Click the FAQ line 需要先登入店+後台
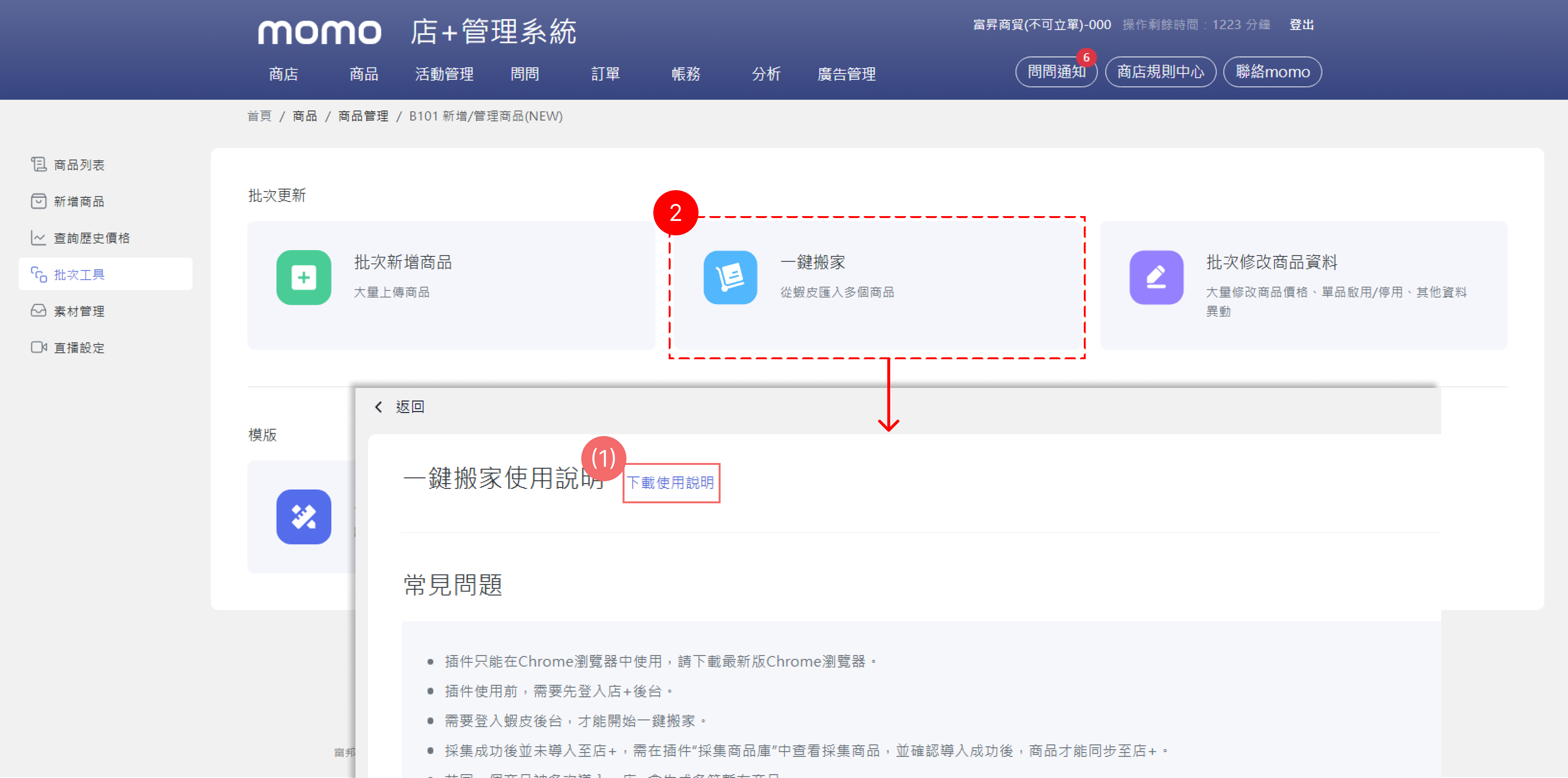The height and width of the screenshot is (778, 1568). pos(559,691)
